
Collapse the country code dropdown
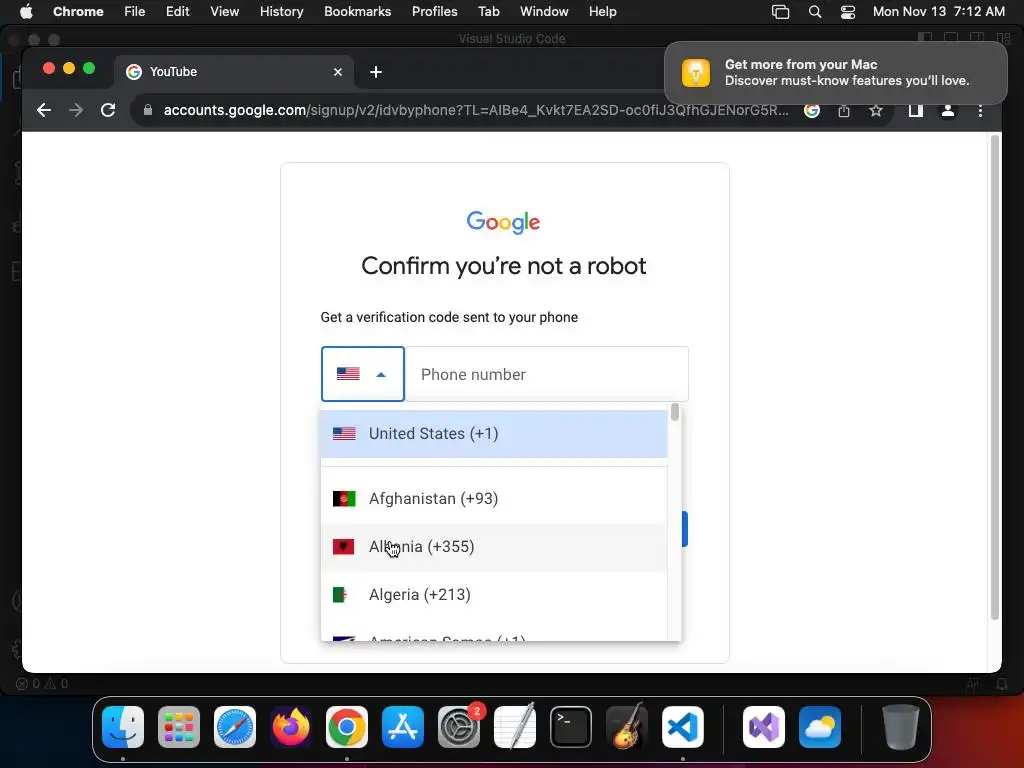click(x=362, y=374)
